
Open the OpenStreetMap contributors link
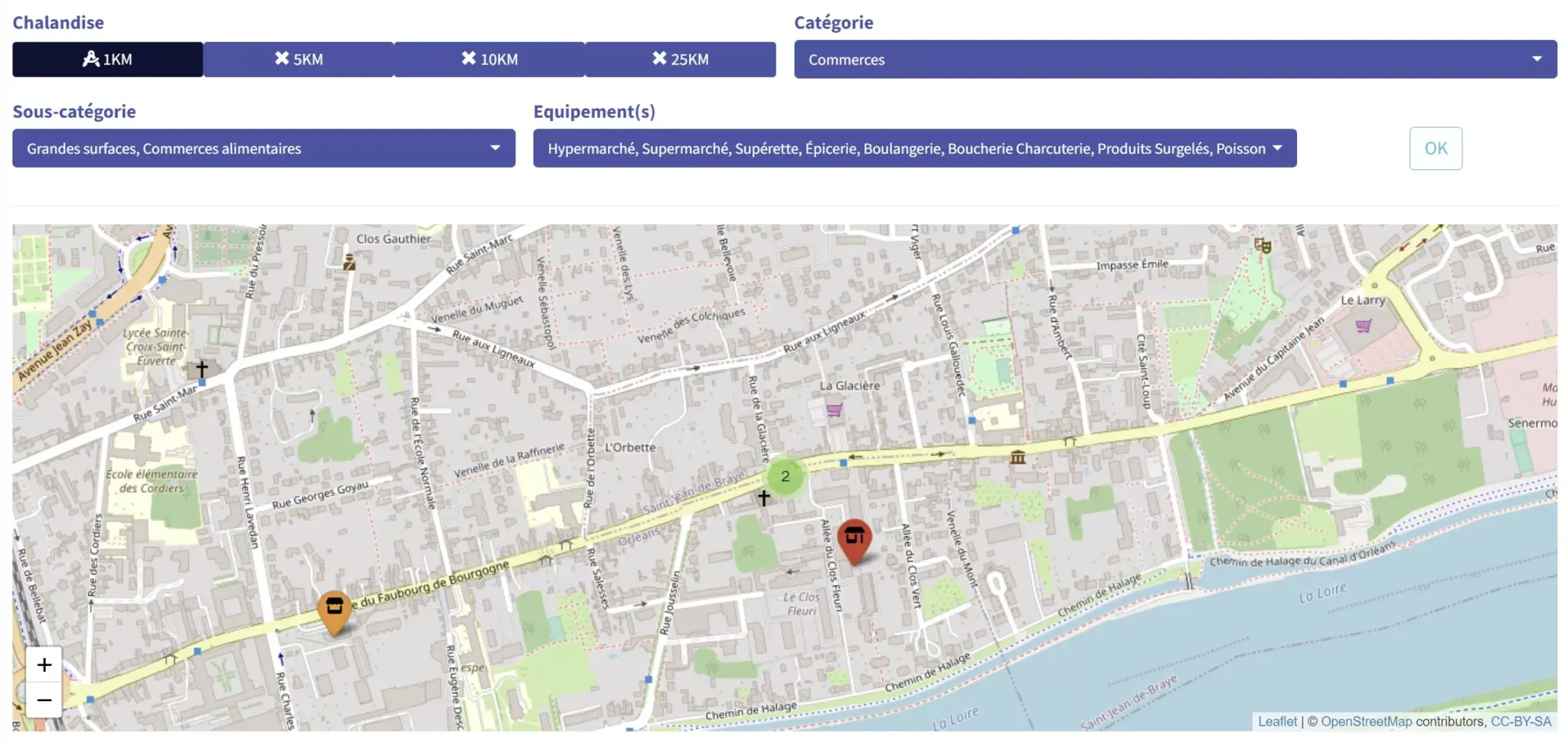pyautogui.click(x=1366, y=721)
